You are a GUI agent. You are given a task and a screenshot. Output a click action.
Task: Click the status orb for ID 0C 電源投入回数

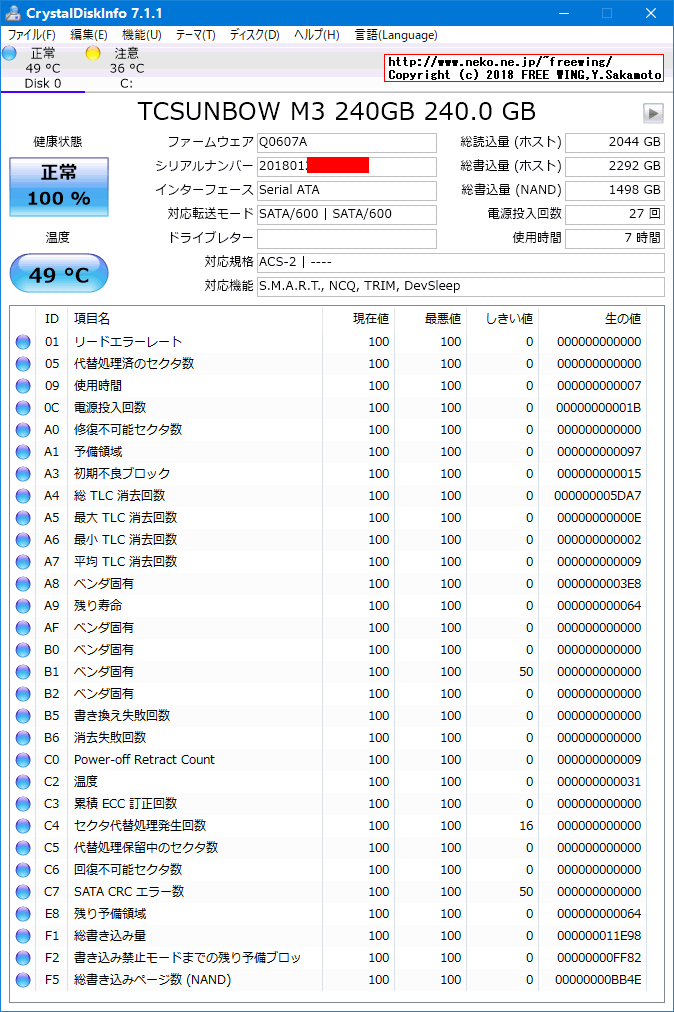click(23, 408)
